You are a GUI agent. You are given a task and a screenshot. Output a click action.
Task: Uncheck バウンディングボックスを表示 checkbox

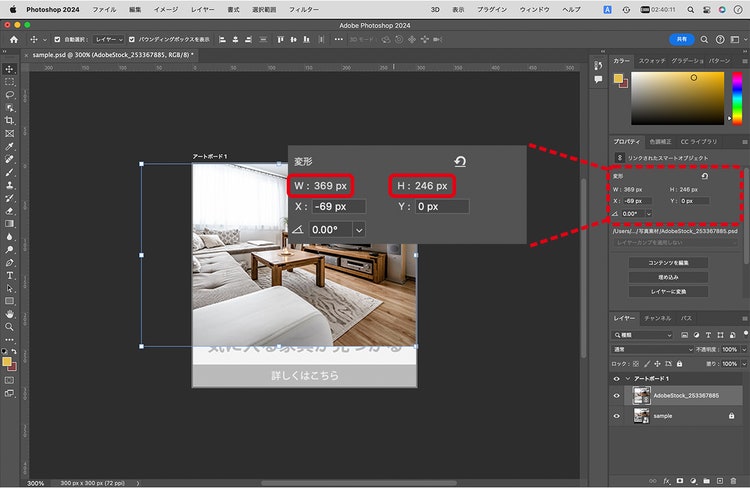pyautogui.click(x=132, y=40)
